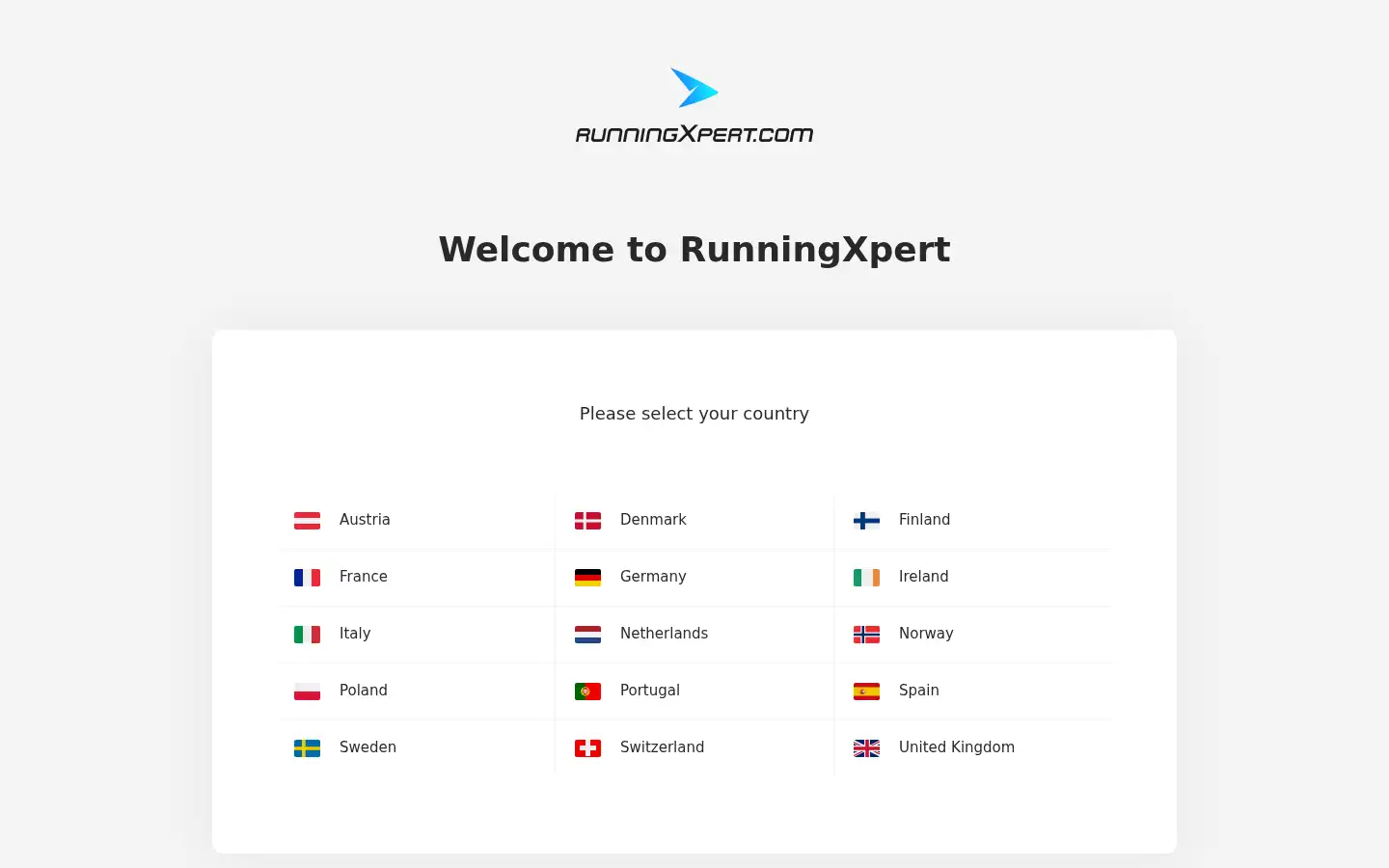Choose the United Kingdom text link

pyautogui.click(x=957, y=747)
